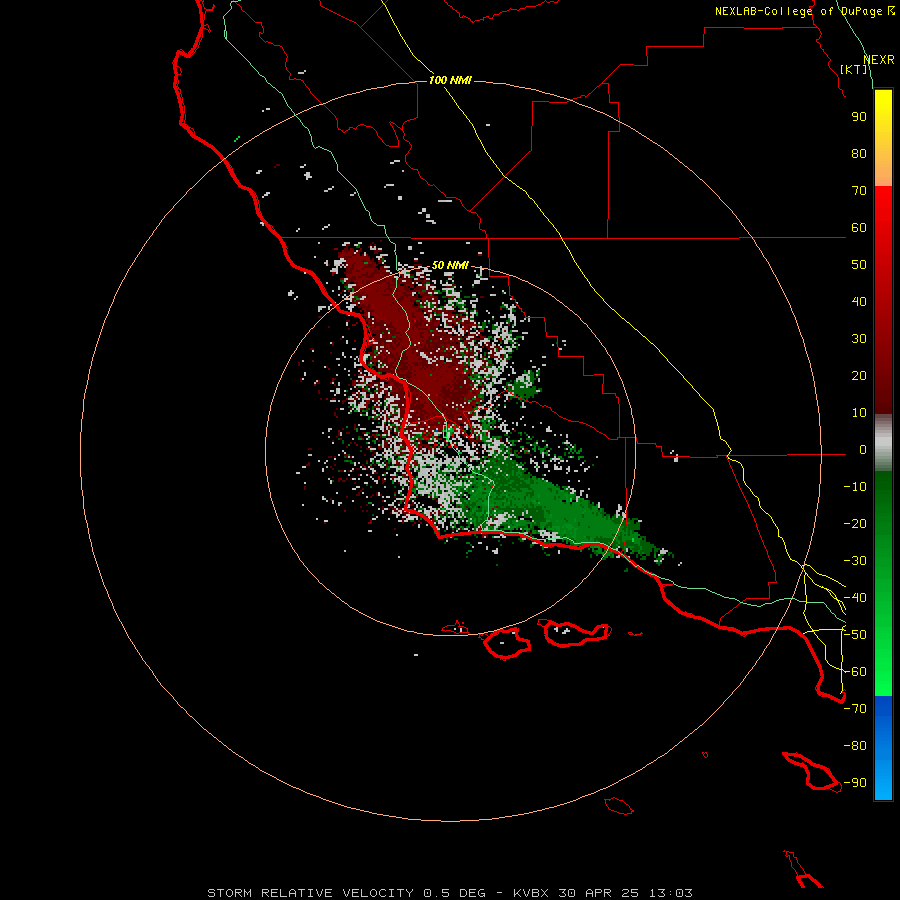900x900 pixels.
Task: Click the positive 30 knot scale label
Action: 859,339
